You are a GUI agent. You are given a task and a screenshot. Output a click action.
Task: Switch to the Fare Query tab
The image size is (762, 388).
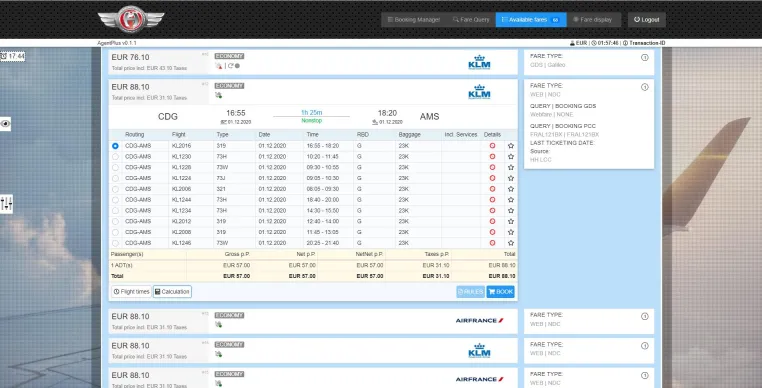pos(471,20)
